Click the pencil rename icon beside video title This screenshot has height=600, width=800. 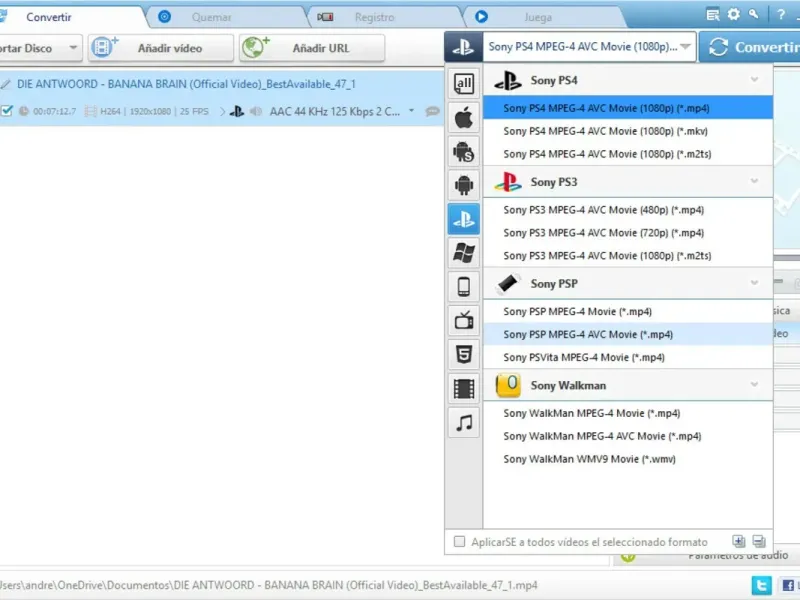6,84
